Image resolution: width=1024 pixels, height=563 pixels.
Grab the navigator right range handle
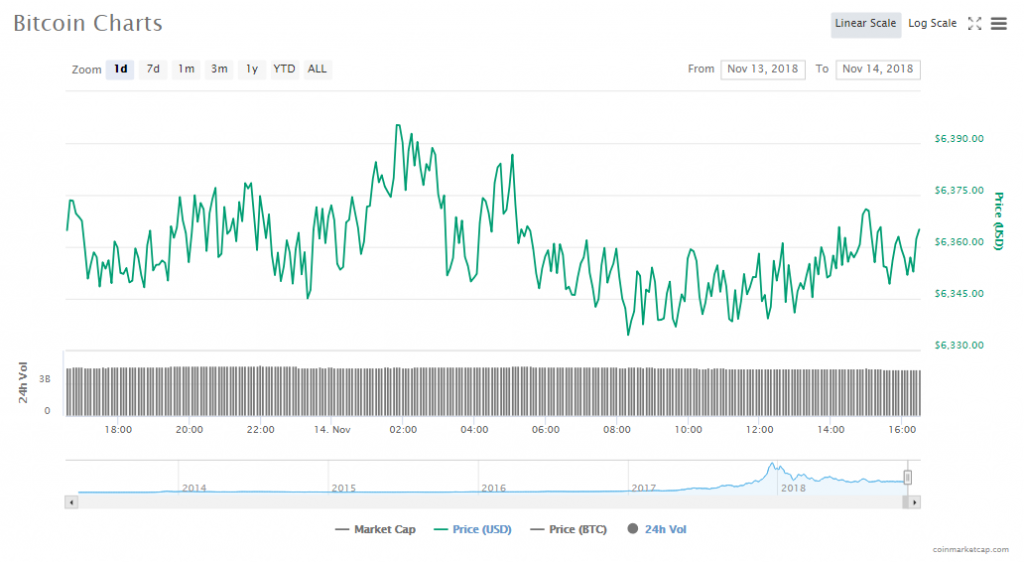908,477
